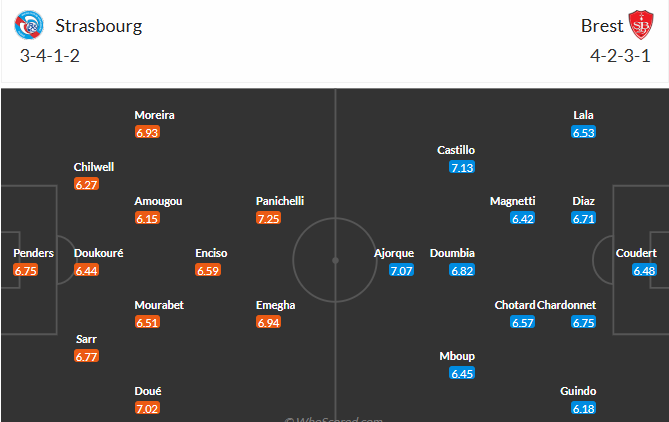Select Moreira's 6.93 rating badge
The width and height of the screenshot is (669, 422).
tap(147, 132)
